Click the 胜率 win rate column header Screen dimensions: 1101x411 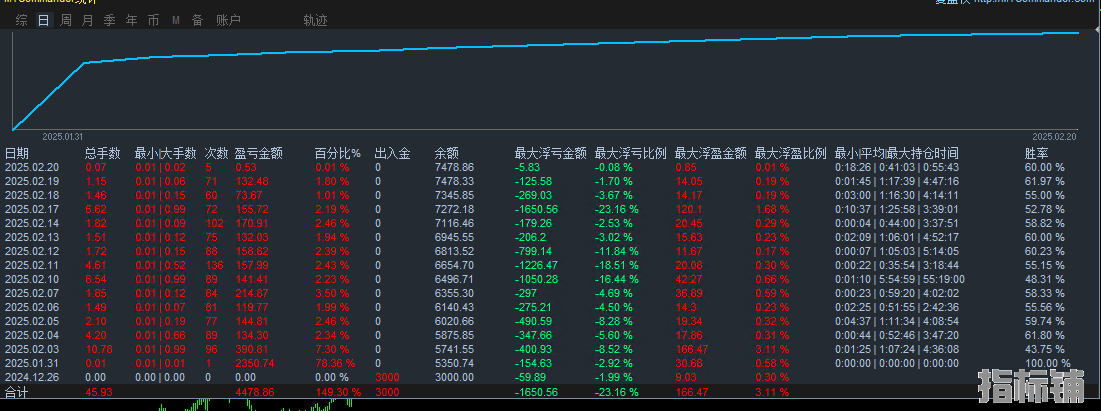(x=1037, y=154)
